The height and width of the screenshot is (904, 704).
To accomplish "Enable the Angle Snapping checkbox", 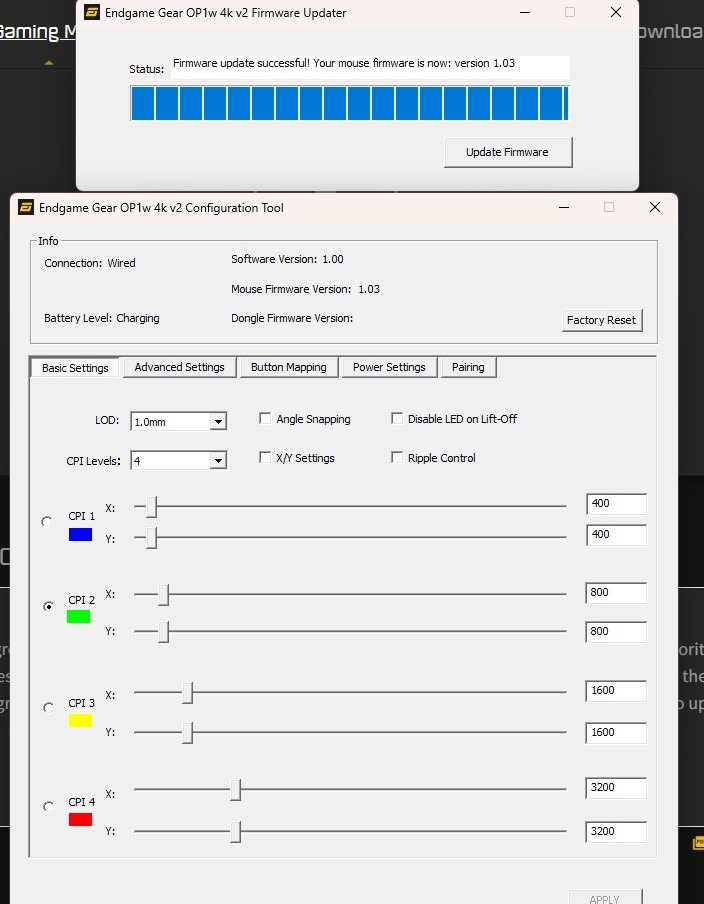I will click(265, 419).
